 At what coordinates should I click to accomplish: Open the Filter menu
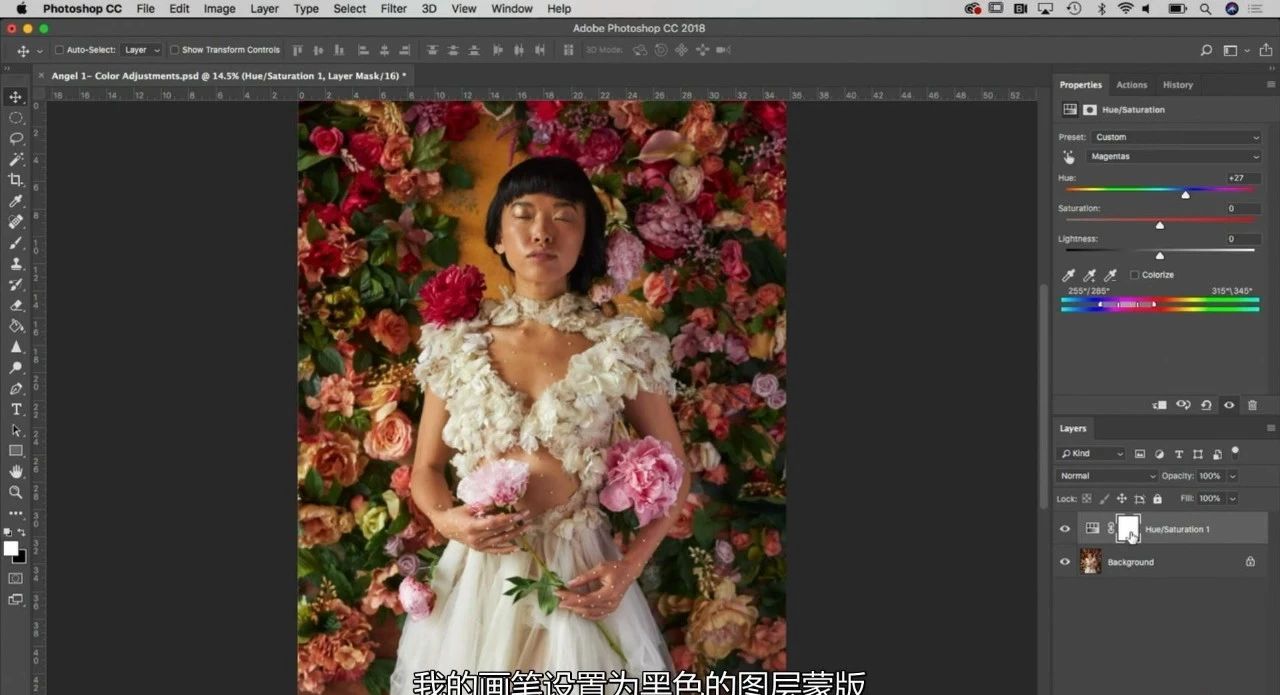[394, 9]
